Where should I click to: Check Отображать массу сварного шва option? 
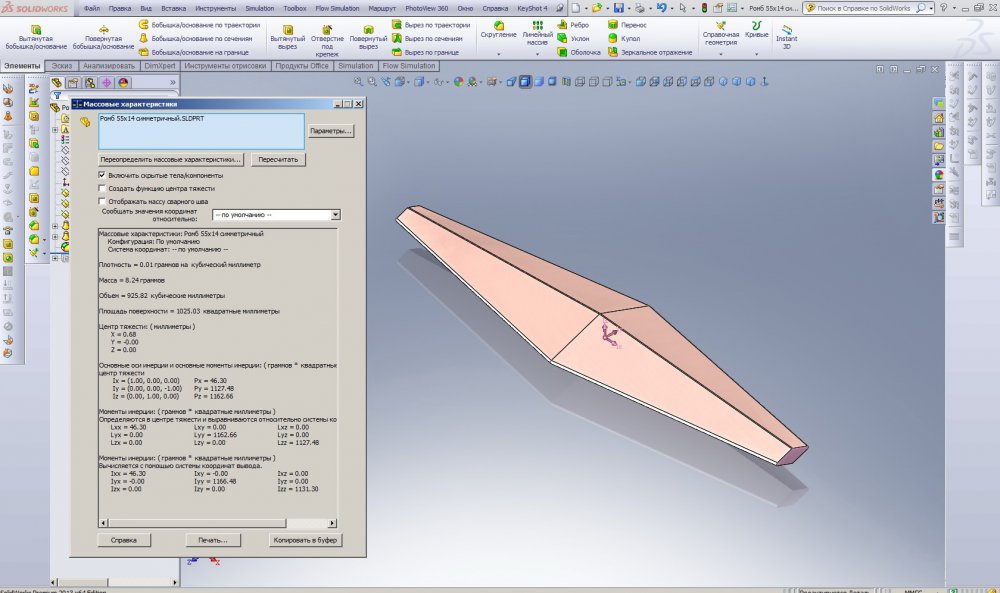point(102,201)
